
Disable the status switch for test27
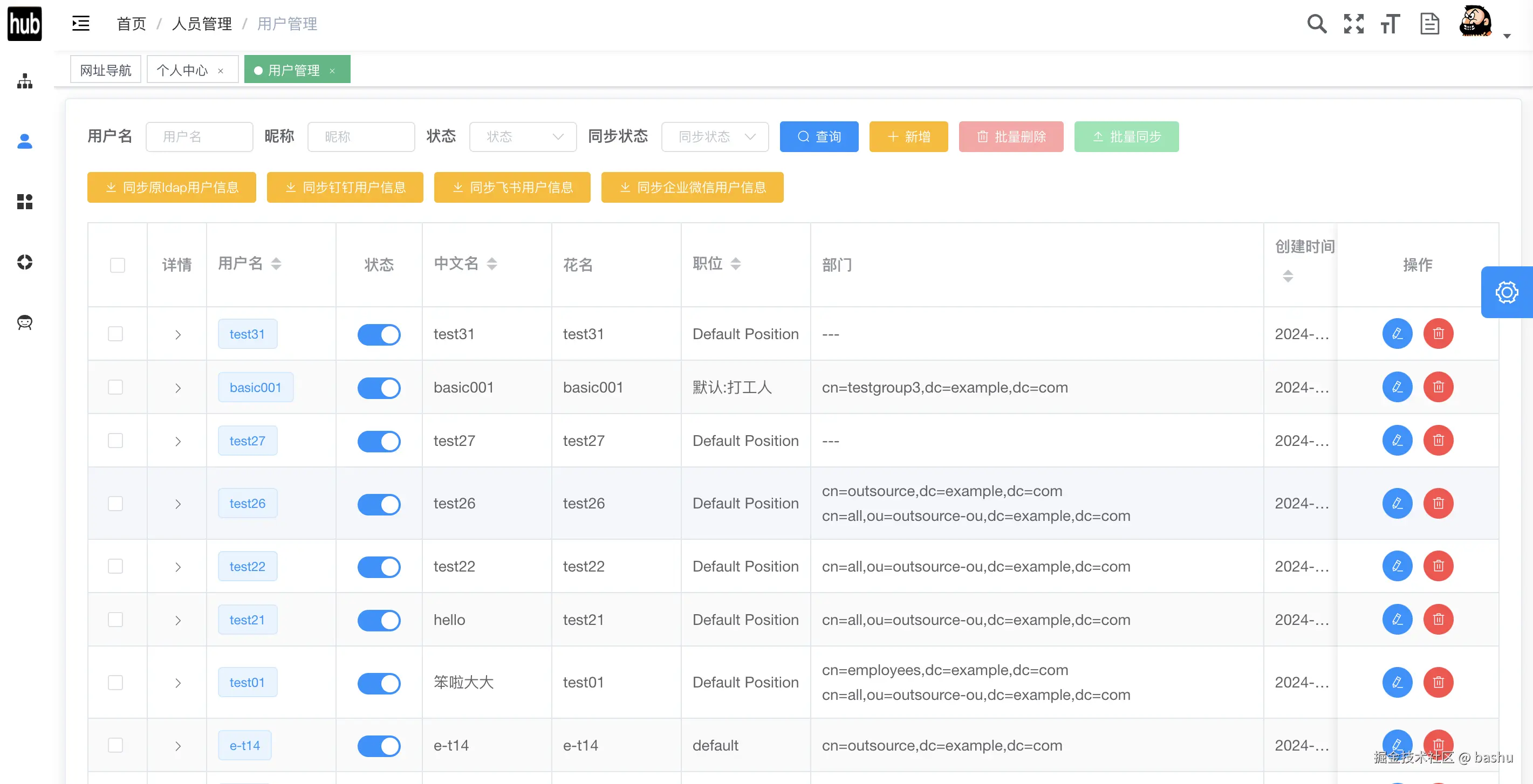[x=379, y=442]
